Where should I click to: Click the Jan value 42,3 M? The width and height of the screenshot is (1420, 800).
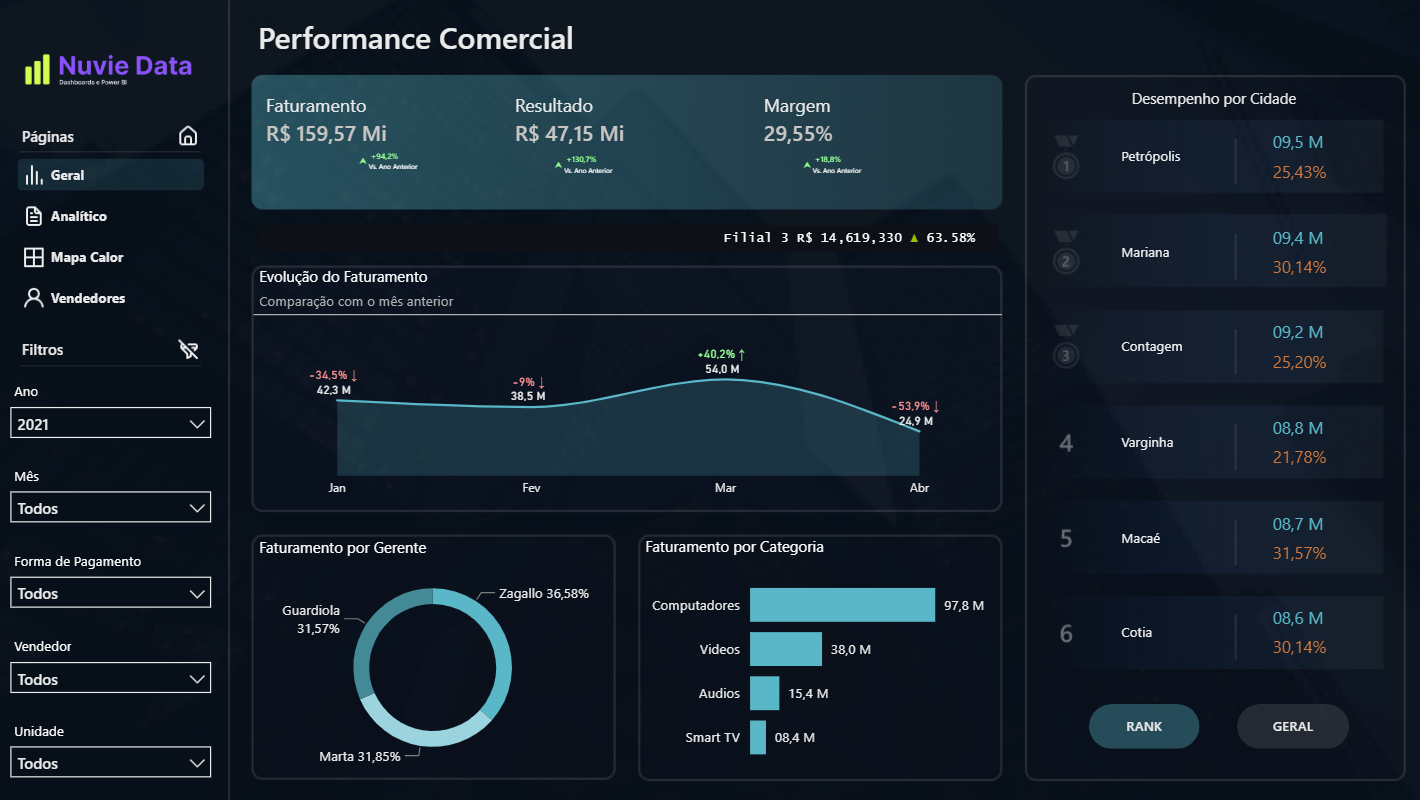[x=334, y=390]
